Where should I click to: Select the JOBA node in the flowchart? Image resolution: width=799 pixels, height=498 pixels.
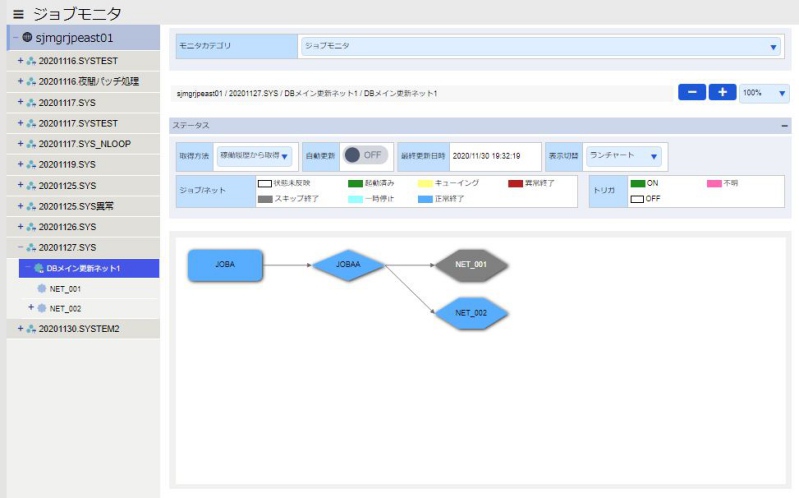coord(225,265)
